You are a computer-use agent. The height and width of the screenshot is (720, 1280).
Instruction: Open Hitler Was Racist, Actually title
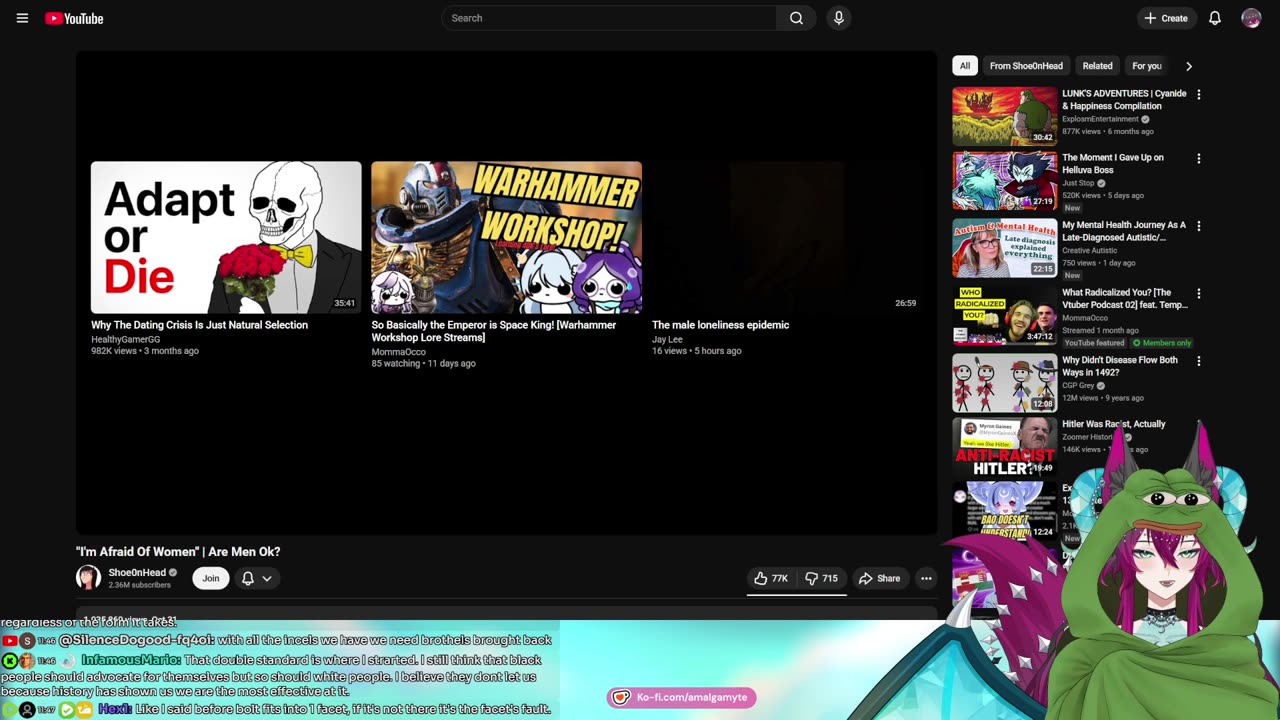tap(1113, 424)
